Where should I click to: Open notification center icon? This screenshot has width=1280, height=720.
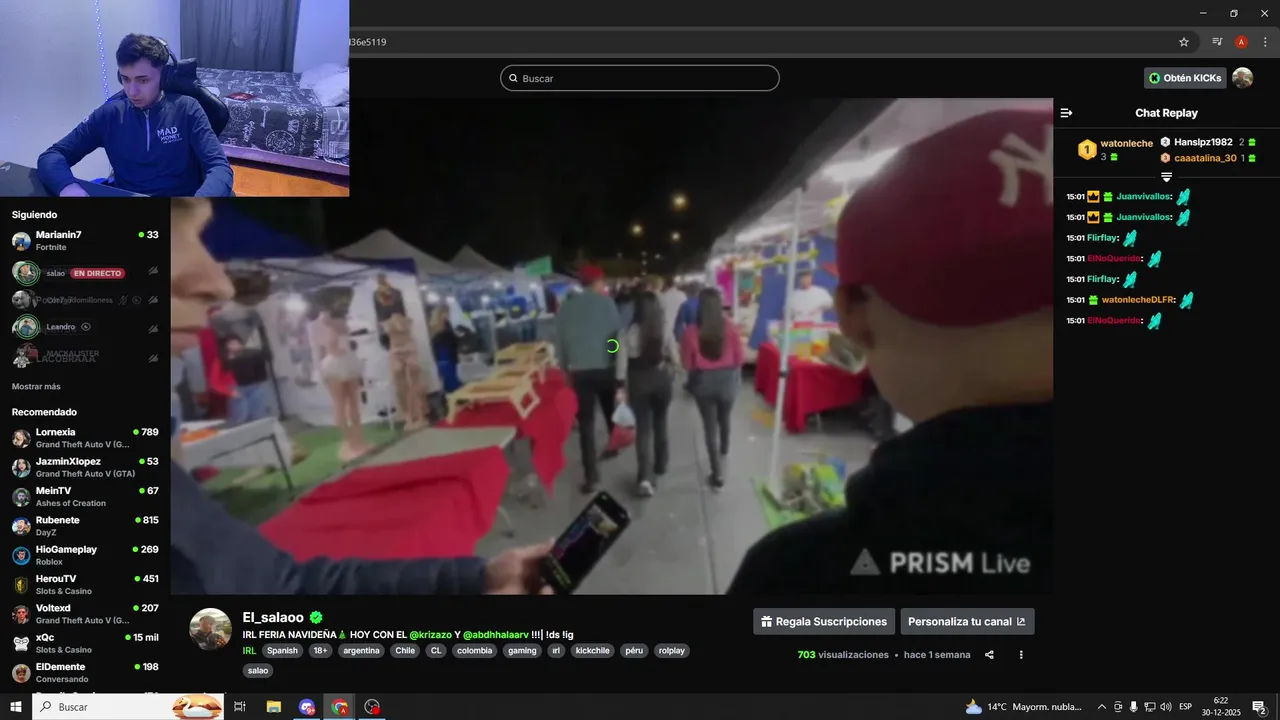point(1260,707)
